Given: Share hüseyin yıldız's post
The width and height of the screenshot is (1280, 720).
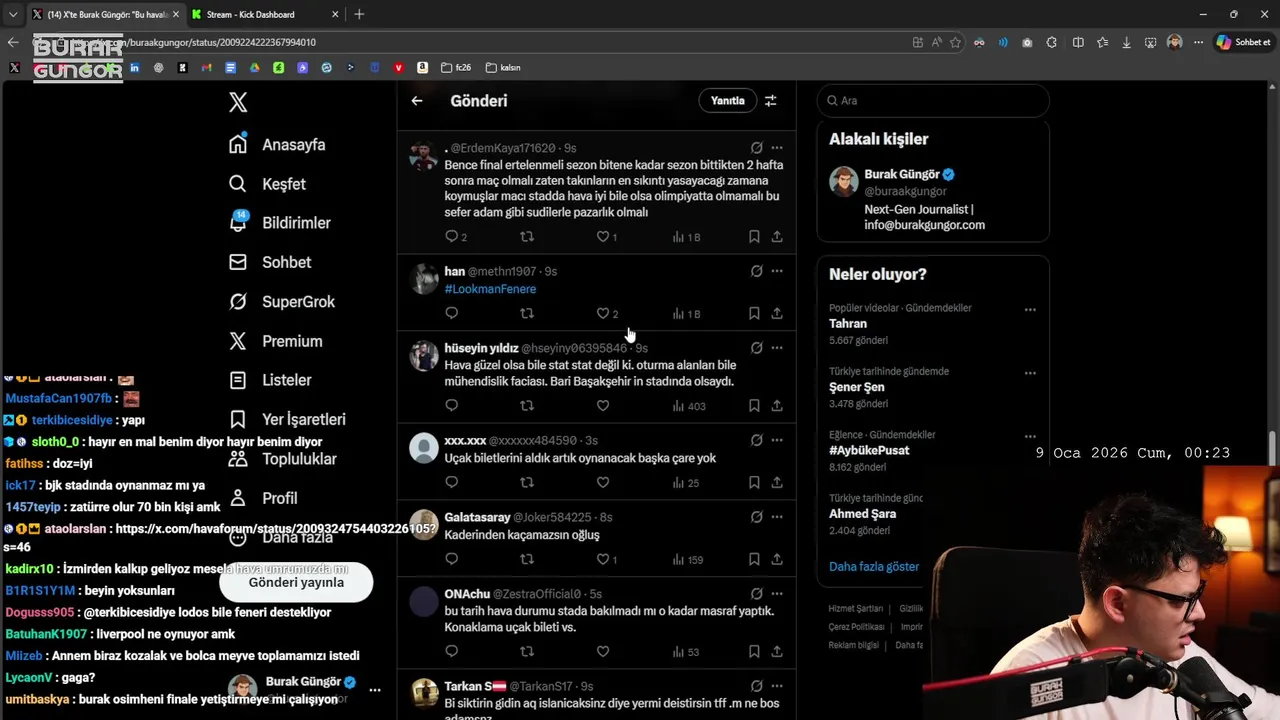Looking at the screenshot, I should click(777, 406).
